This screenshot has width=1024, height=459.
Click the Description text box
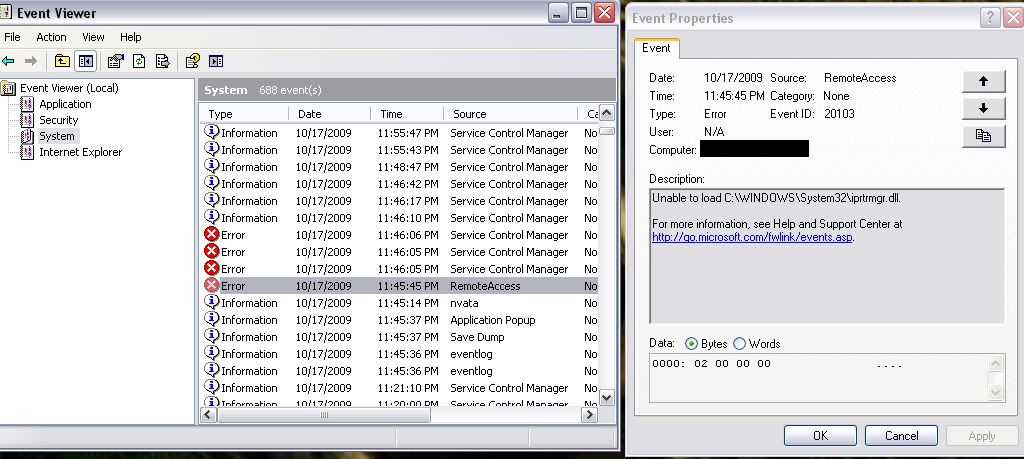coord(827,256)
